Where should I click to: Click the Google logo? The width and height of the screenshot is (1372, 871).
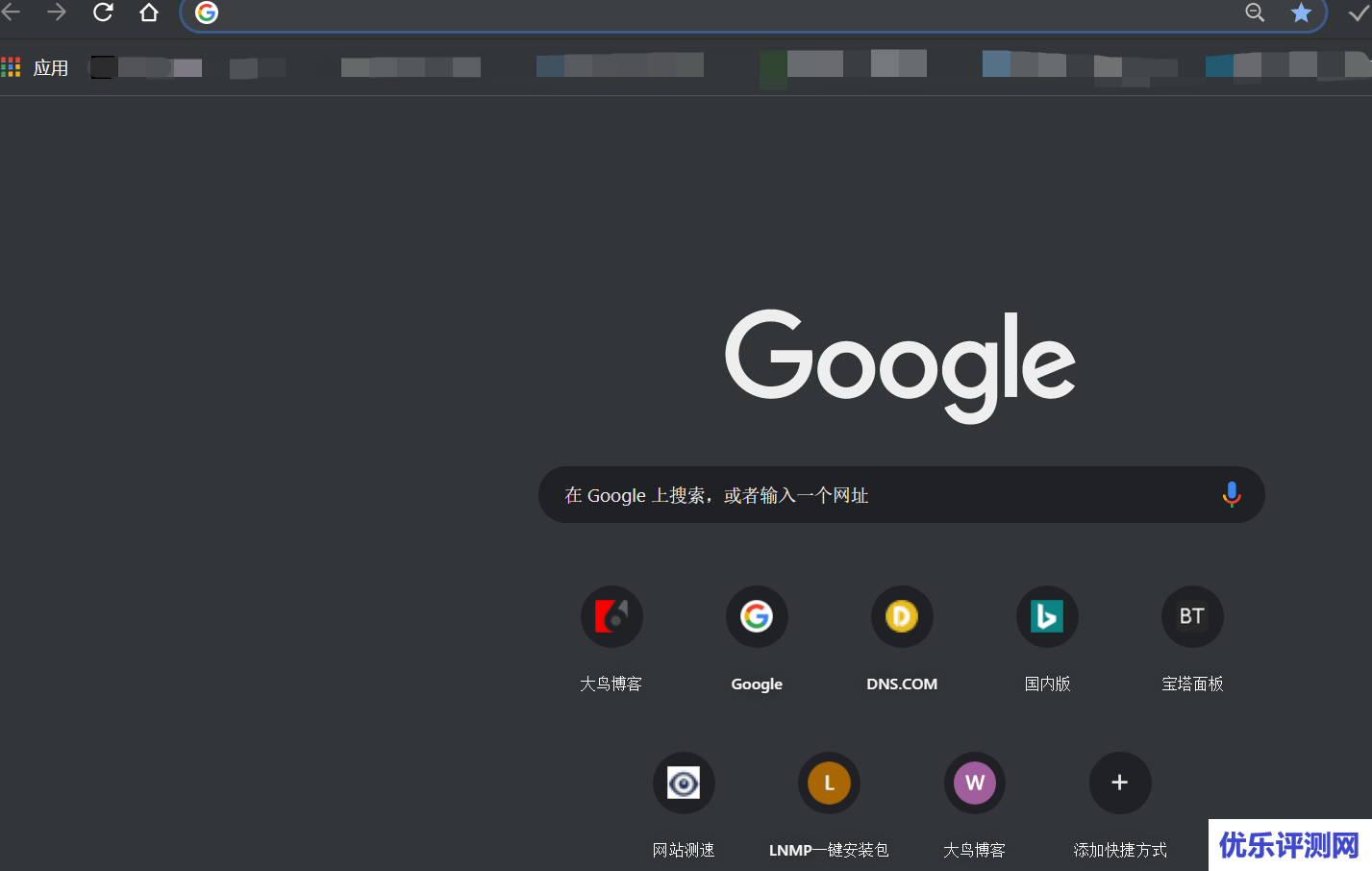(900, 366)
